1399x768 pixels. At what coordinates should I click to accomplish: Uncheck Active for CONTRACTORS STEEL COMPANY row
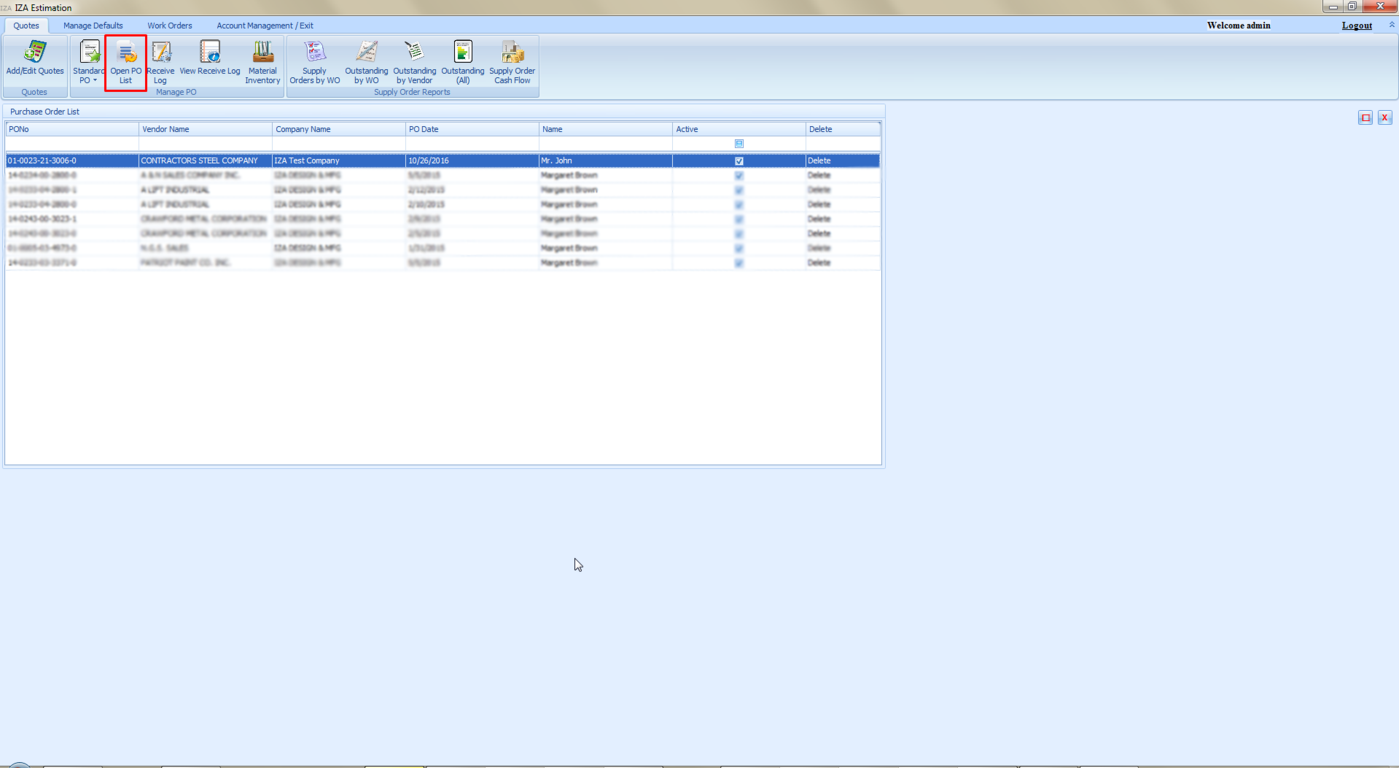739,161
